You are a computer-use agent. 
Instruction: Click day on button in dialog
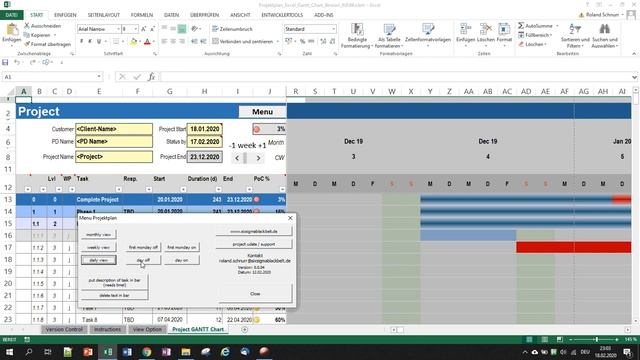coord(182,260)
